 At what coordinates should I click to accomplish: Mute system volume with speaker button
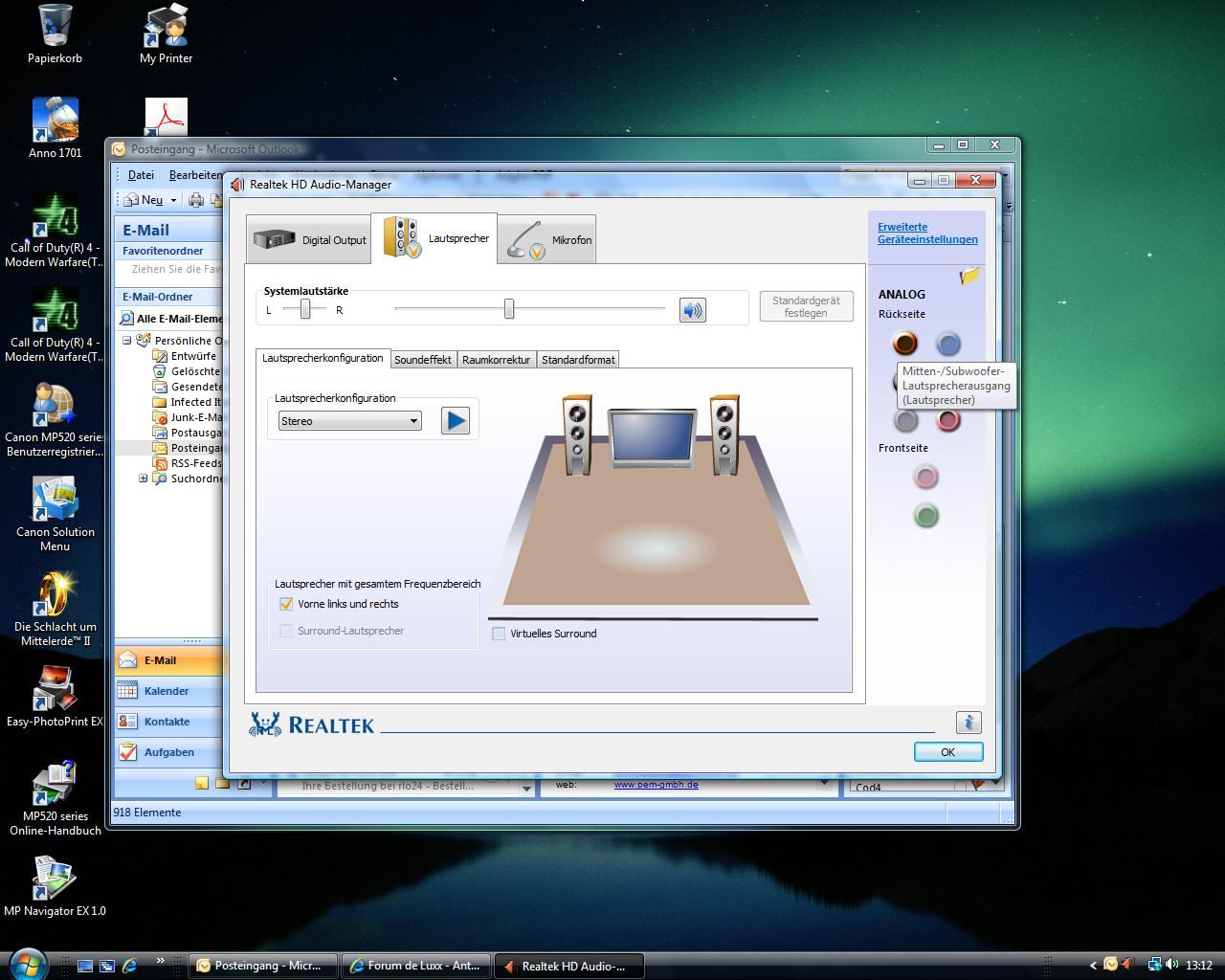tap(692, 309)
